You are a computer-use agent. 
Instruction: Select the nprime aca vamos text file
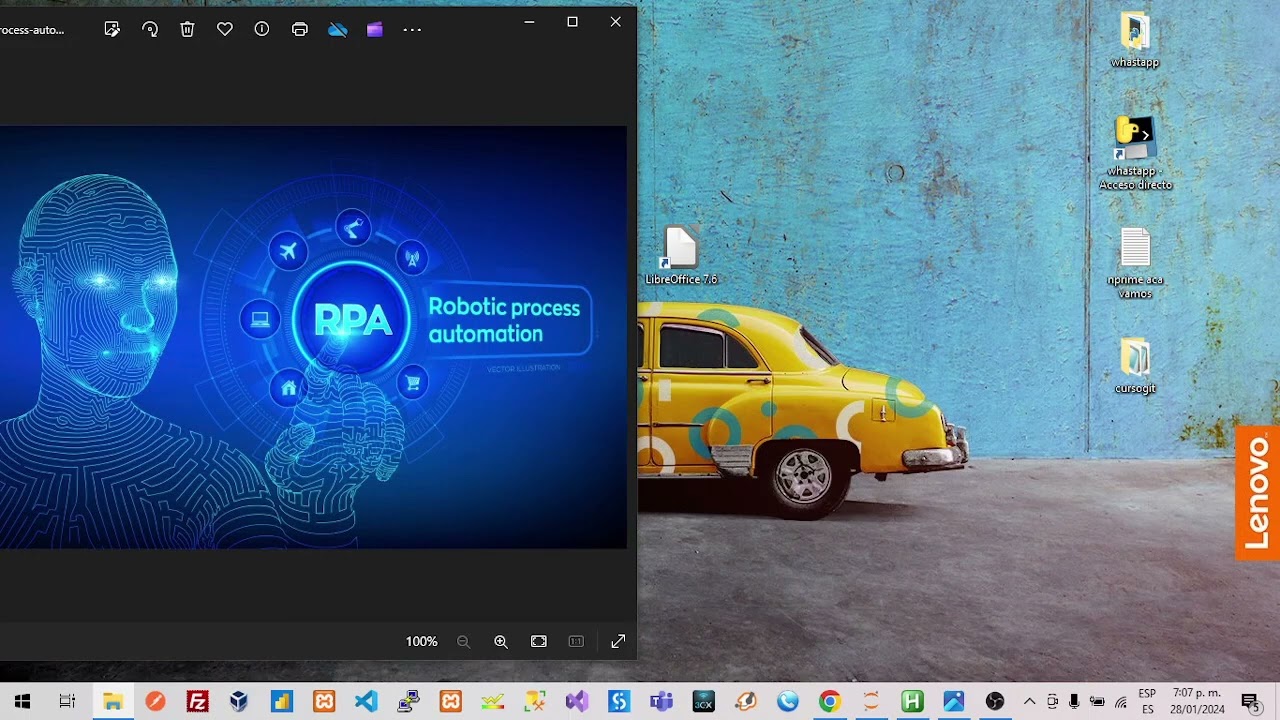click(1135, 264)
